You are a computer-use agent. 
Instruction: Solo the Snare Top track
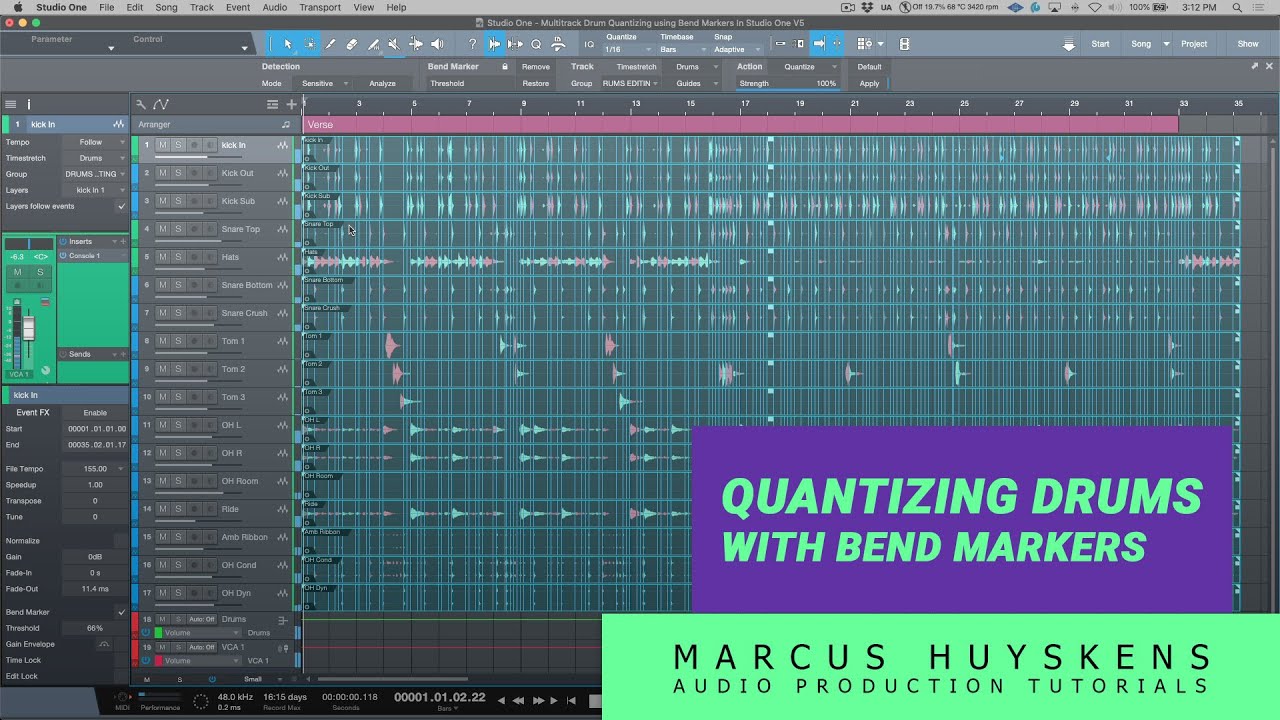(x=178, y=229)
